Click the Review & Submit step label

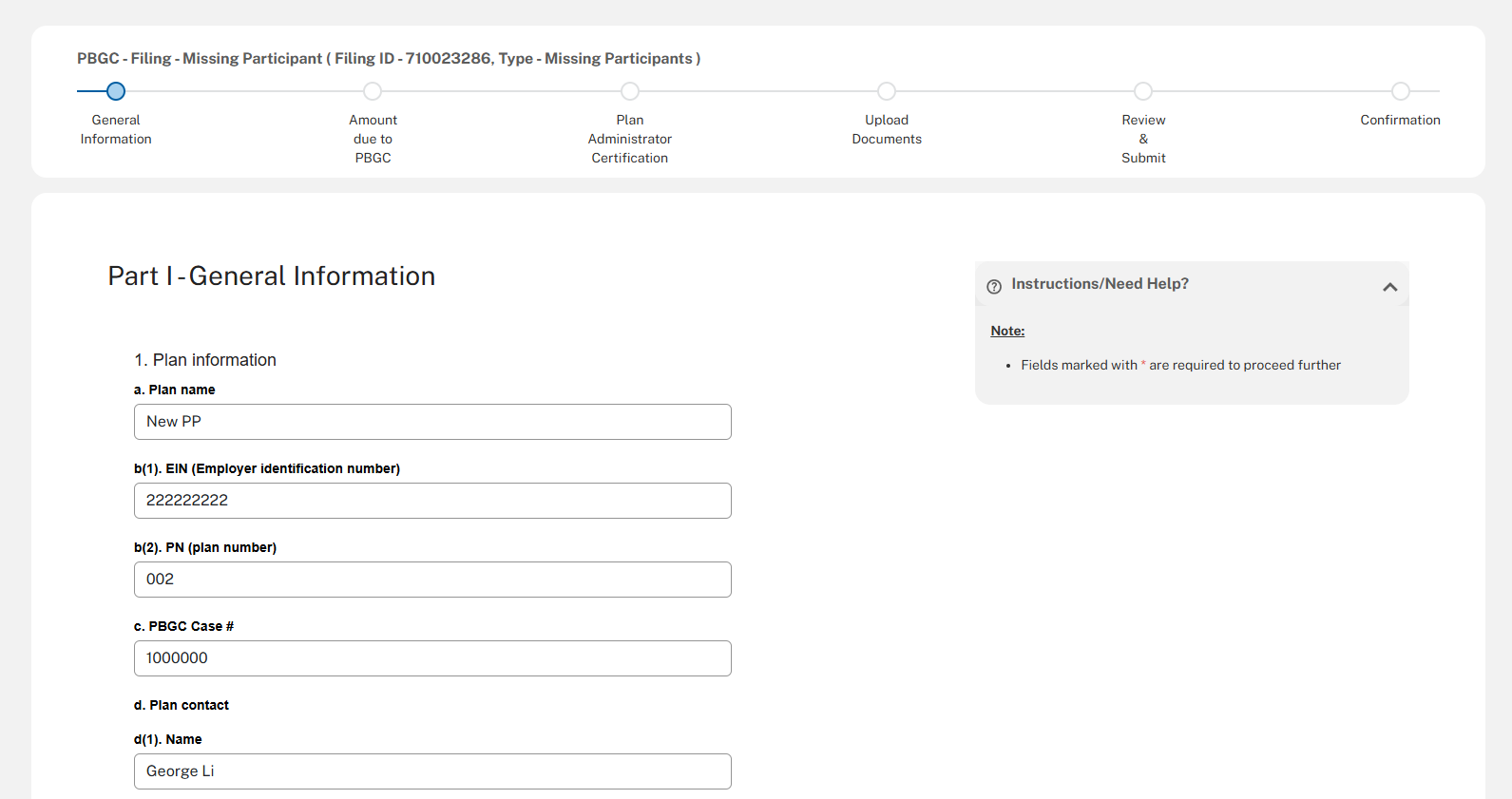tap(1143, 139)
